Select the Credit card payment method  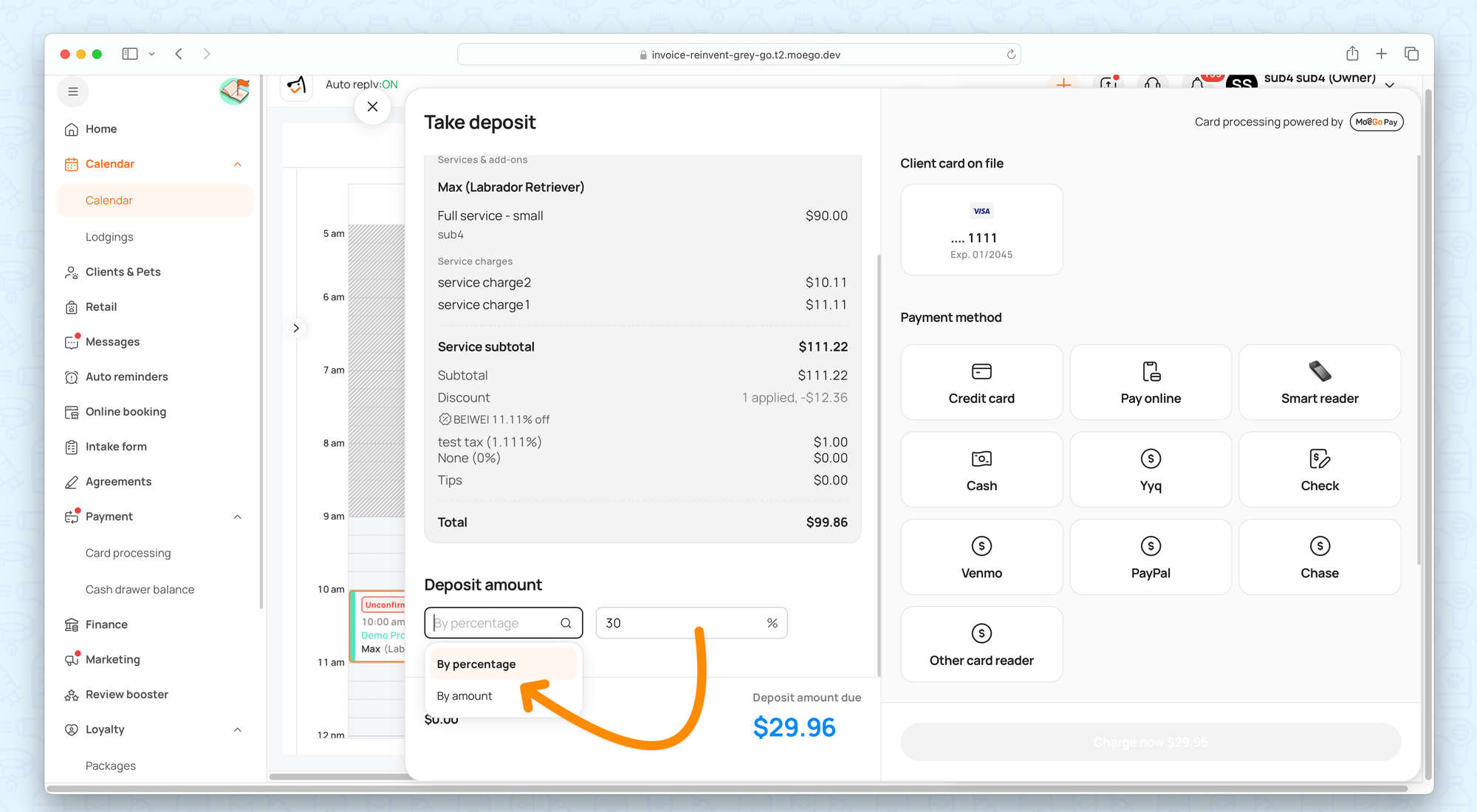[x=981, y=382]
